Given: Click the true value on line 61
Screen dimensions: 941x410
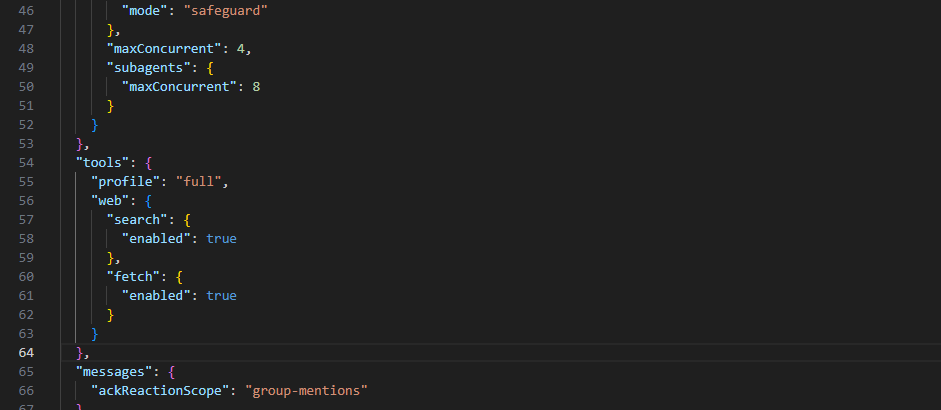Looking at the screenshot, I should pyautogui.click(x=221, y=295).
